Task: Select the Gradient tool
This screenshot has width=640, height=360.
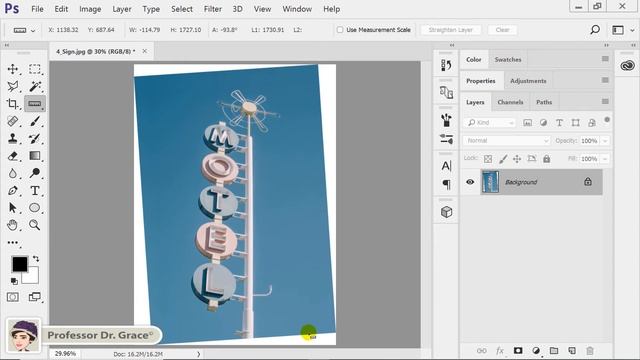Action: pos(35,156)
